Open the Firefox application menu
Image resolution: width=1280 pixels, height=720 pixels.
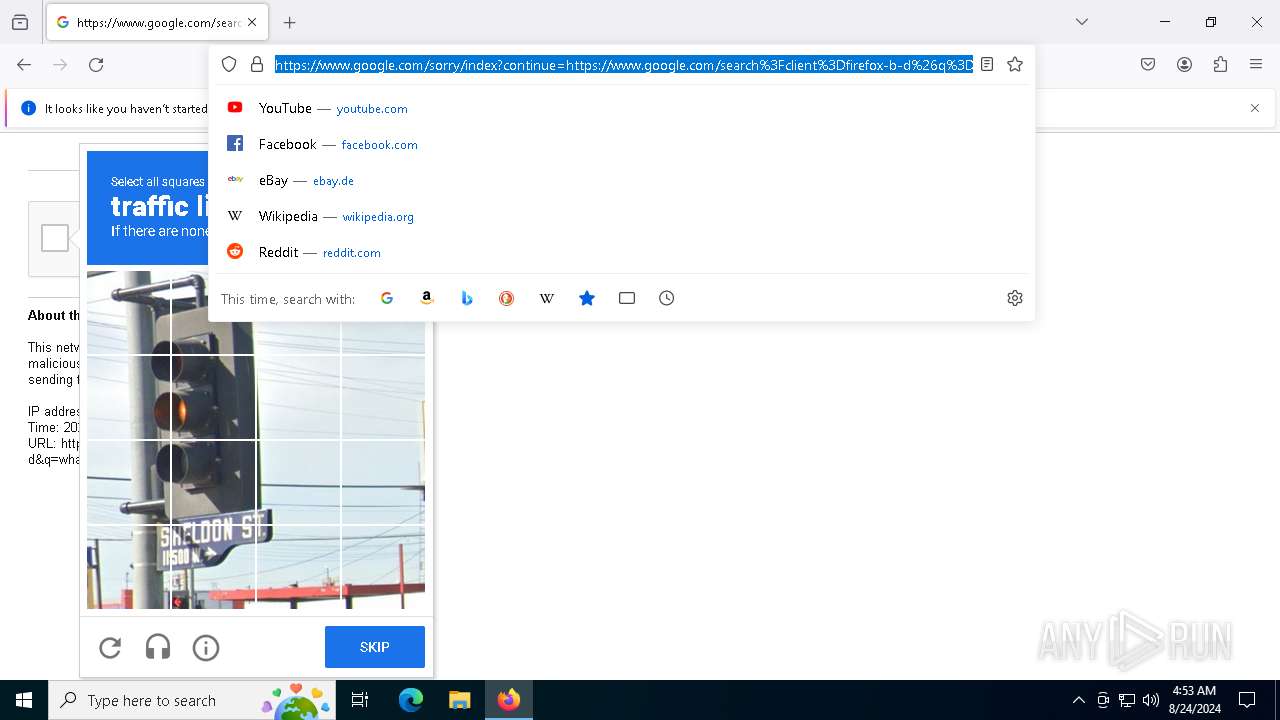tap(1256, 65)
